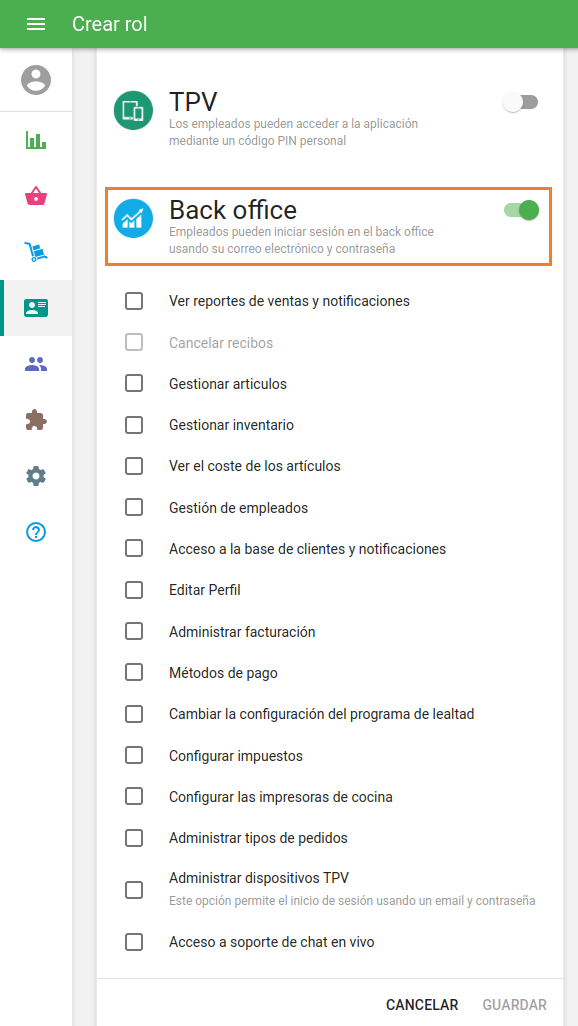Check Ver reportes de ventas y notificaciones
The height and width of the screenshot is (1026, 578).
point(134,300)
